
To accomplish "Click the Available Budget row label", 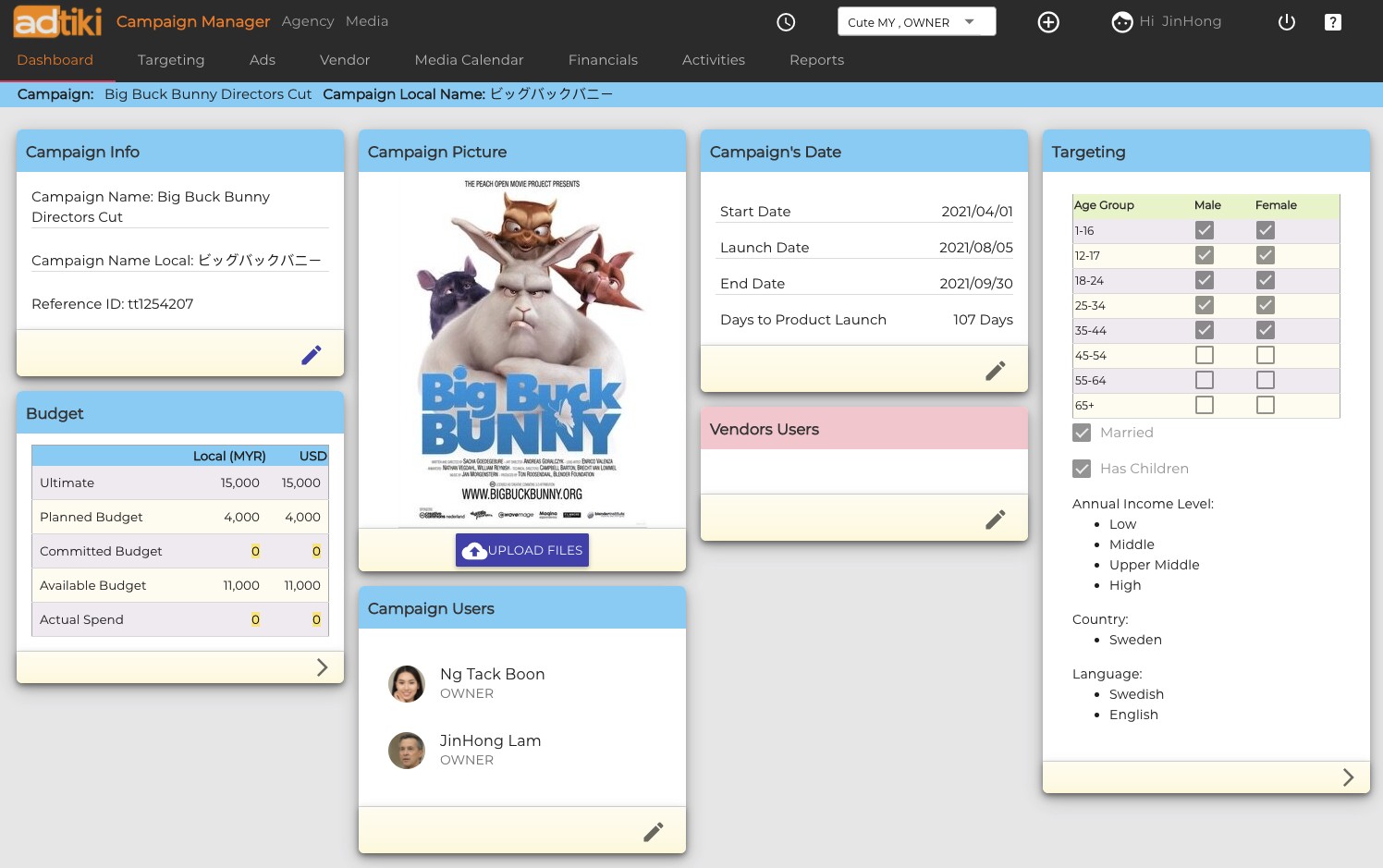I will pyautogui.click(x=93, y=586).
